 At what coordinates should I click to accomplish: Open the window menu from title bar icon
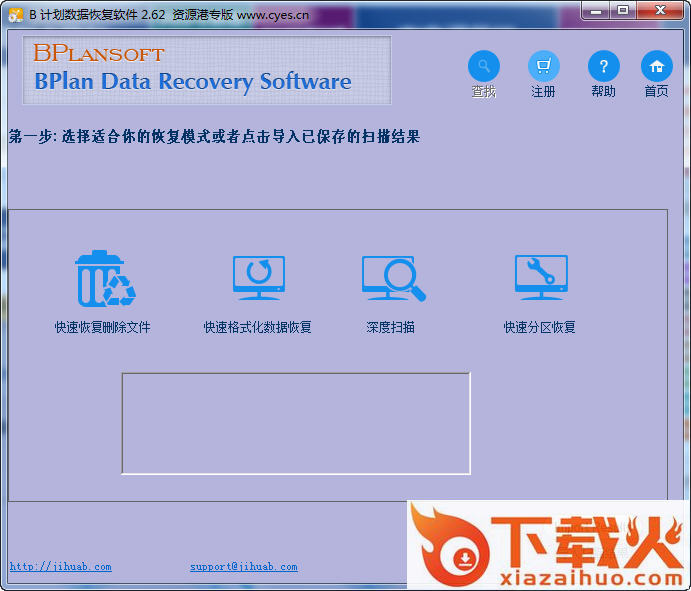[16, 14]
